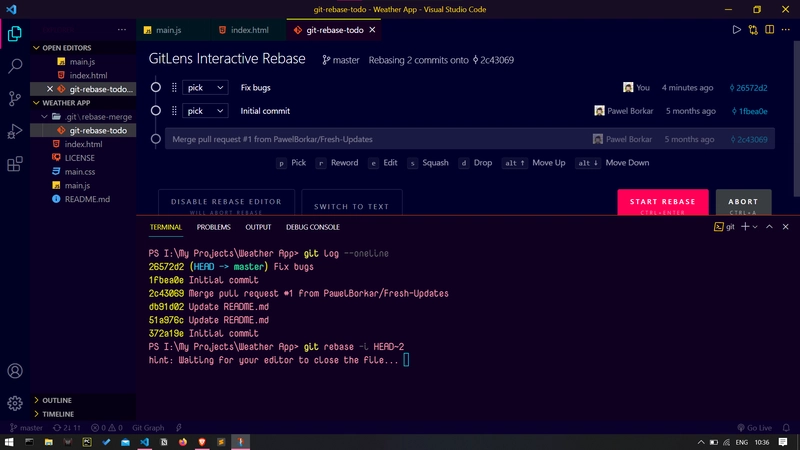Screen dimensions: 800x450
Task: Click the notifications bell in status bar
Action: tap(786, 428)
